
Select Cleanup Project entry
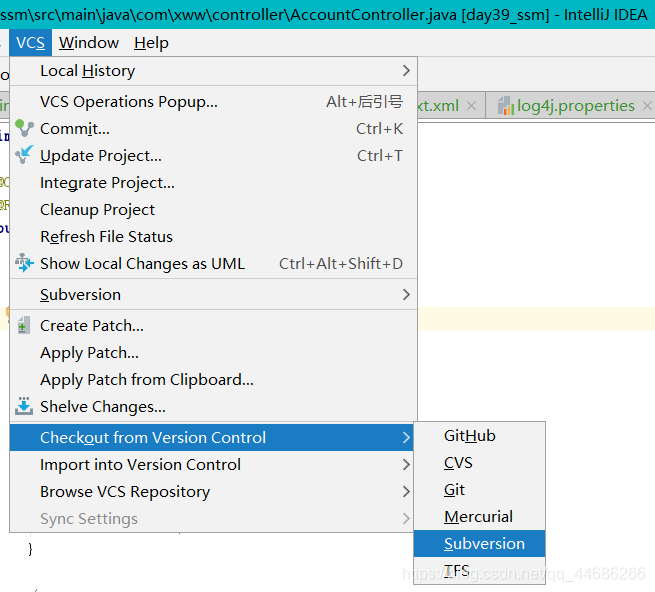click(x=213, y=209)
